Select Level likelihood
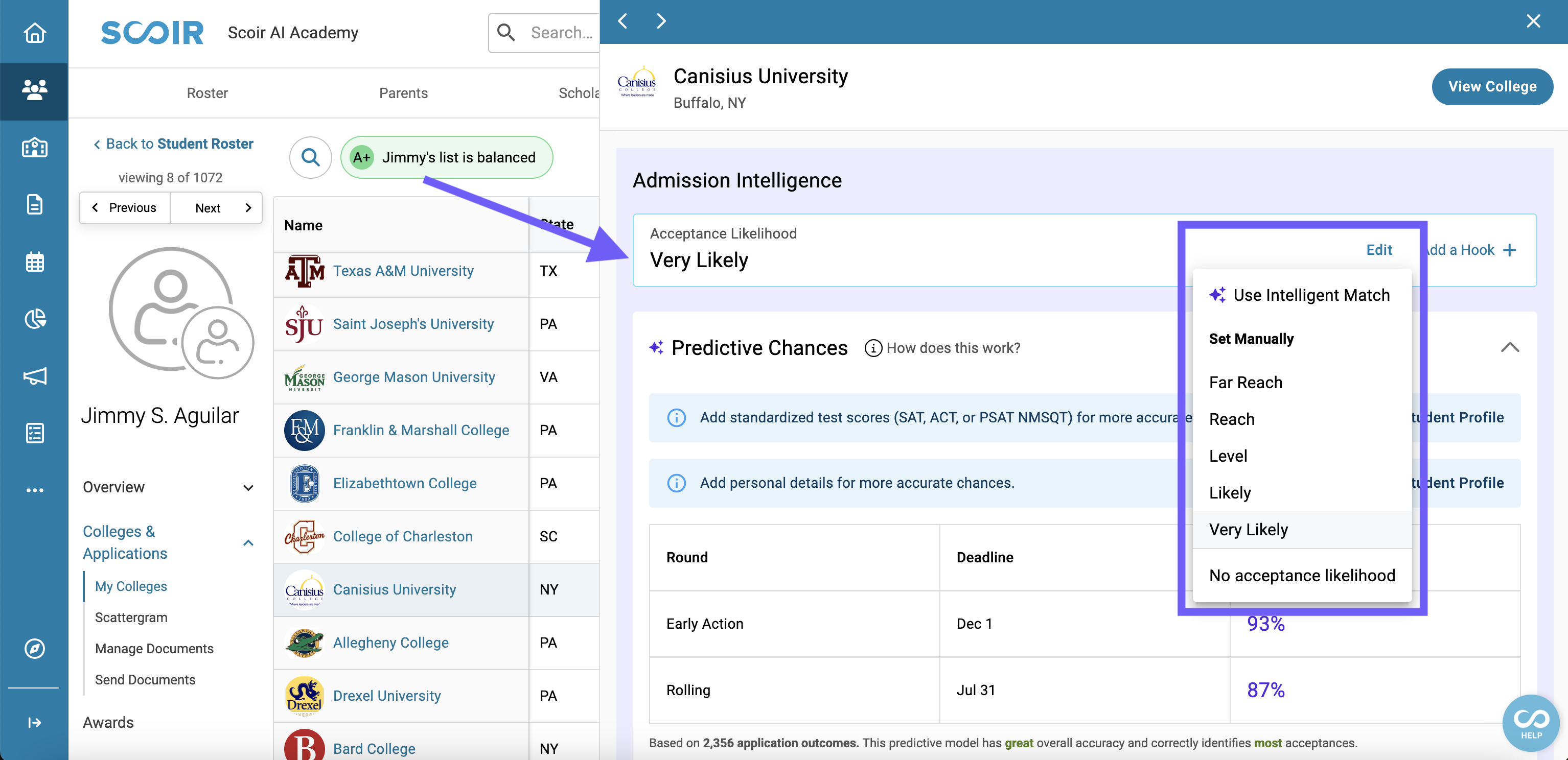The width and height of the screenshot is (1568, 760). click(x=1301, y=456)
